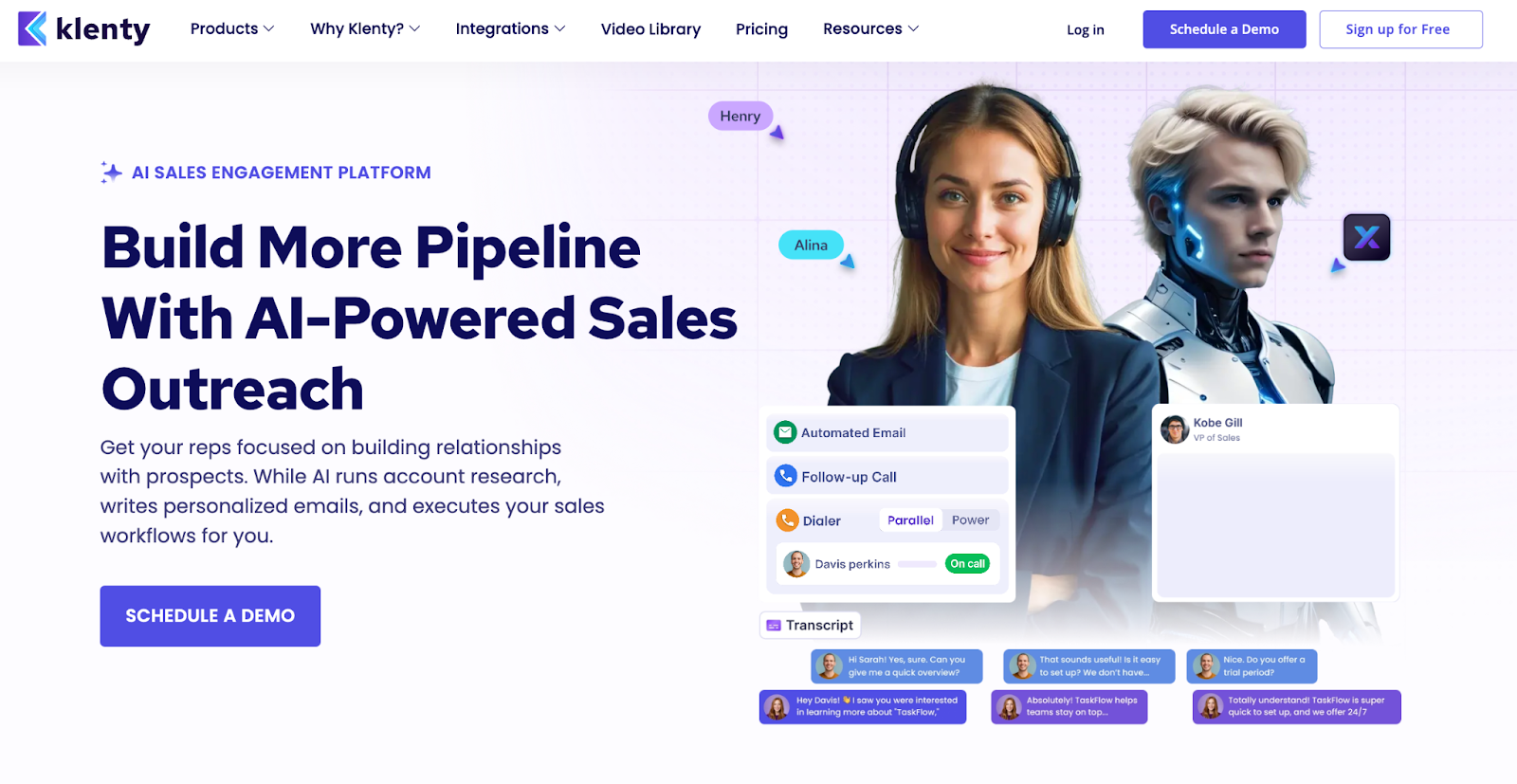Image resolution: width=1517 pixels, height=784 pixels.
Task: Click the green Automated Email icon
Action: tap(785, 432)
